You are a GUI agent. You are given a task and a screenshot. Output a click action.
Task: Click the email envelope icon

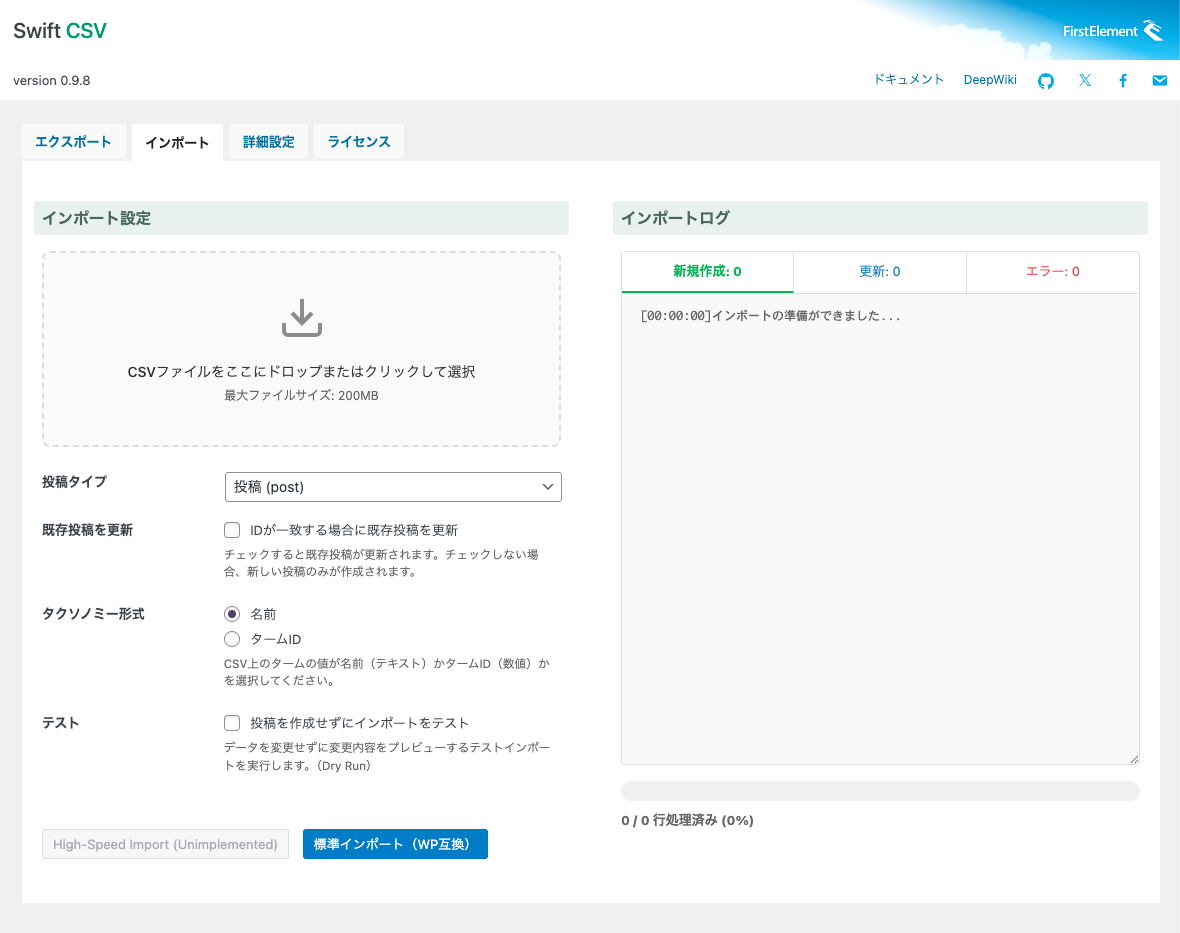click(x=1160, y=81)
